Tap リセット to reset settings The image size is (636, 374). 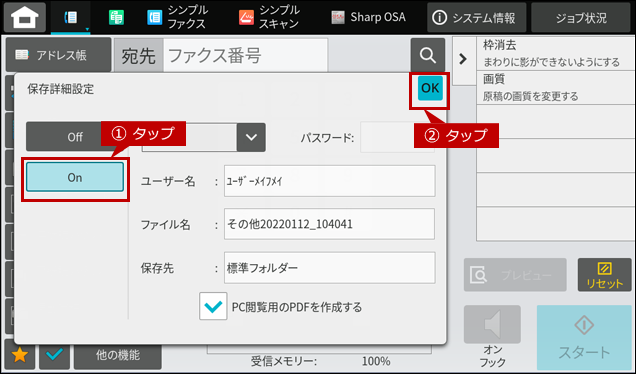click(604, 275)
